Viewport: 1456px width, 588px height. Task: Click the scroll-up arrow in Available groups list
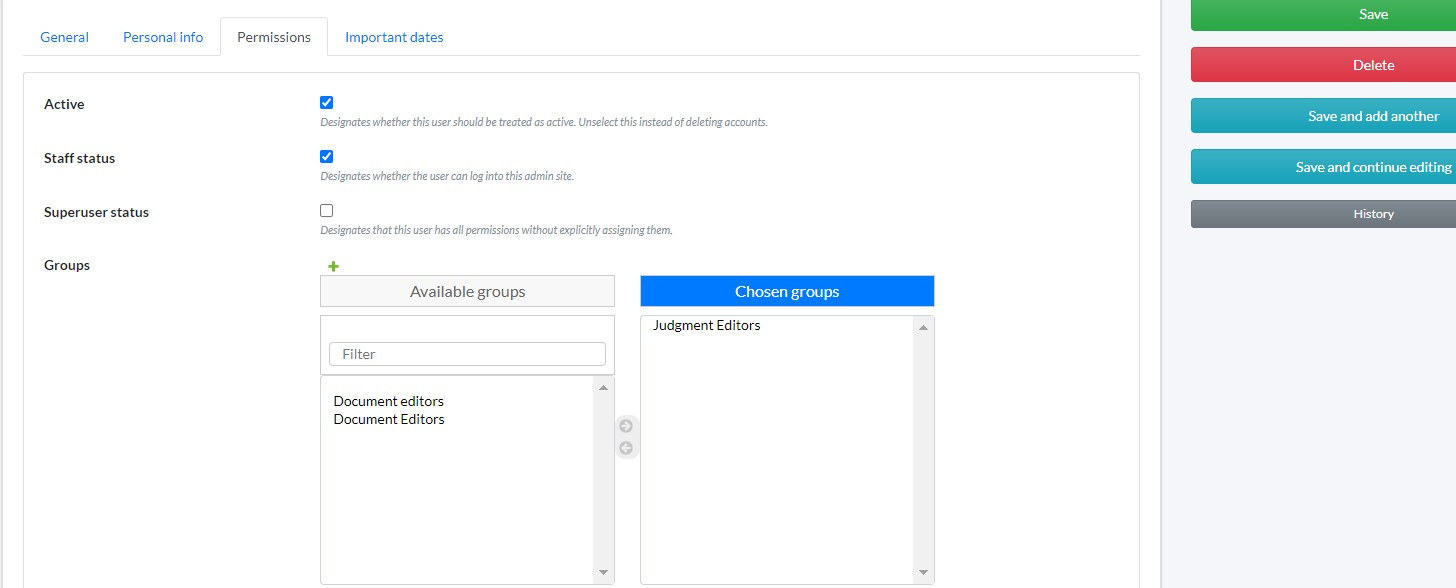click(x=603, y=387)
